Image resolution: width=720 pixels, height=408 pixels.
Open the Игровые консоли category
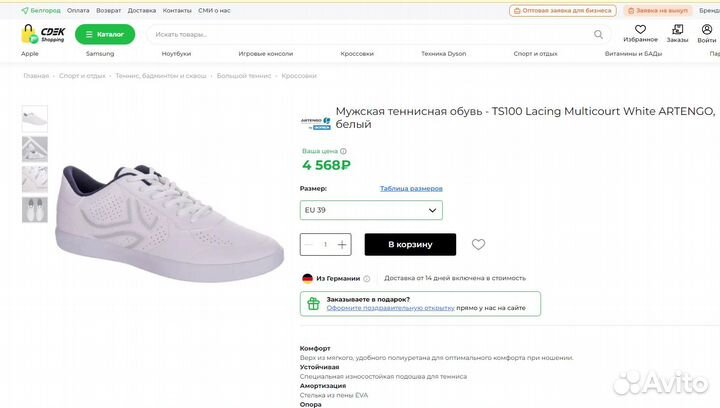point(265,53)
